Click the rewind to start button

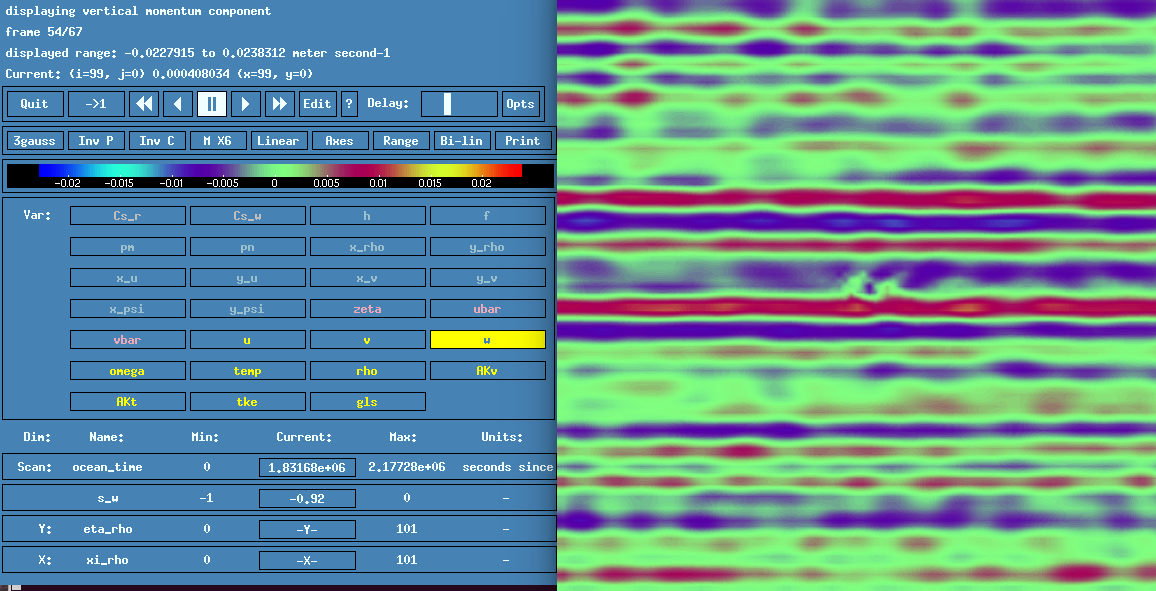point(144,104)
